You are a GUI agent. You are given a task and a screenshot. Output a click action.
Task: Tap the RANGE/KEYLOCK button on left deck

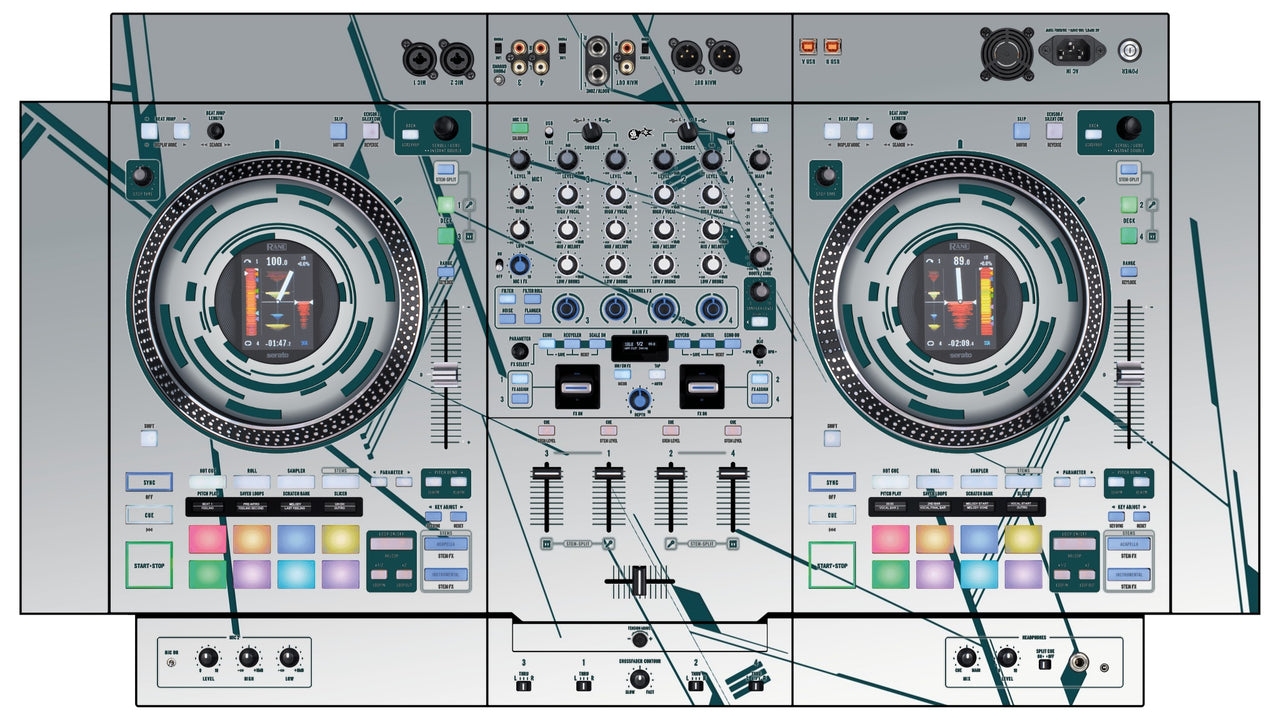pos(445,271)
